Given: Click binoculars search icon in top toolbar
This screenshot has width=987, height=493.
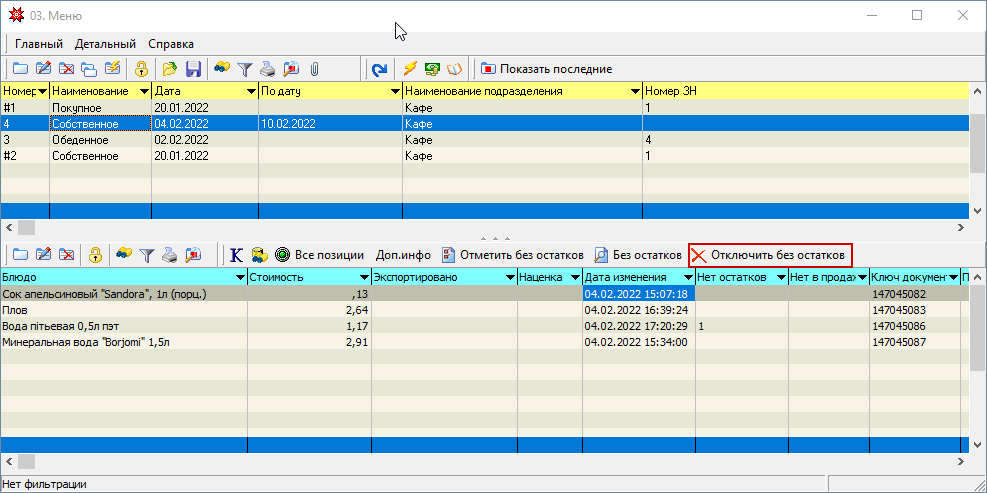Looking at the screenshot, I should tap(222, 68).
